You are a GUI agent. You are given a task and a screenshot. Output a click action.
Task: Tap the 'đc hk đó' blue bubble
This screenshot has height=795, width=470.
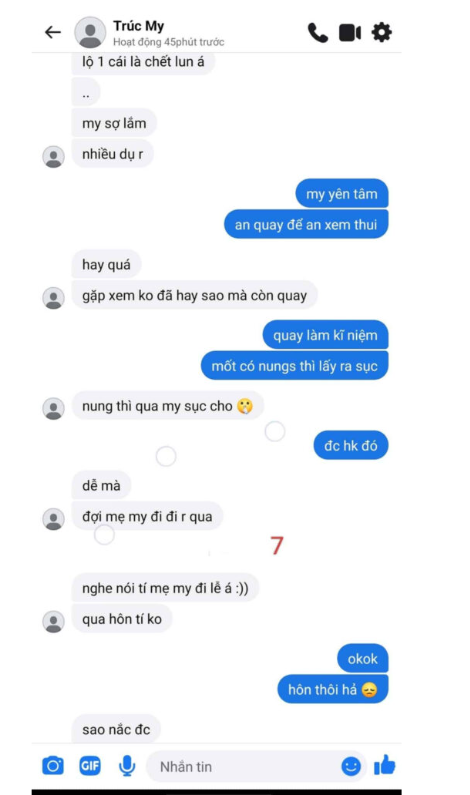click(351, 445)
